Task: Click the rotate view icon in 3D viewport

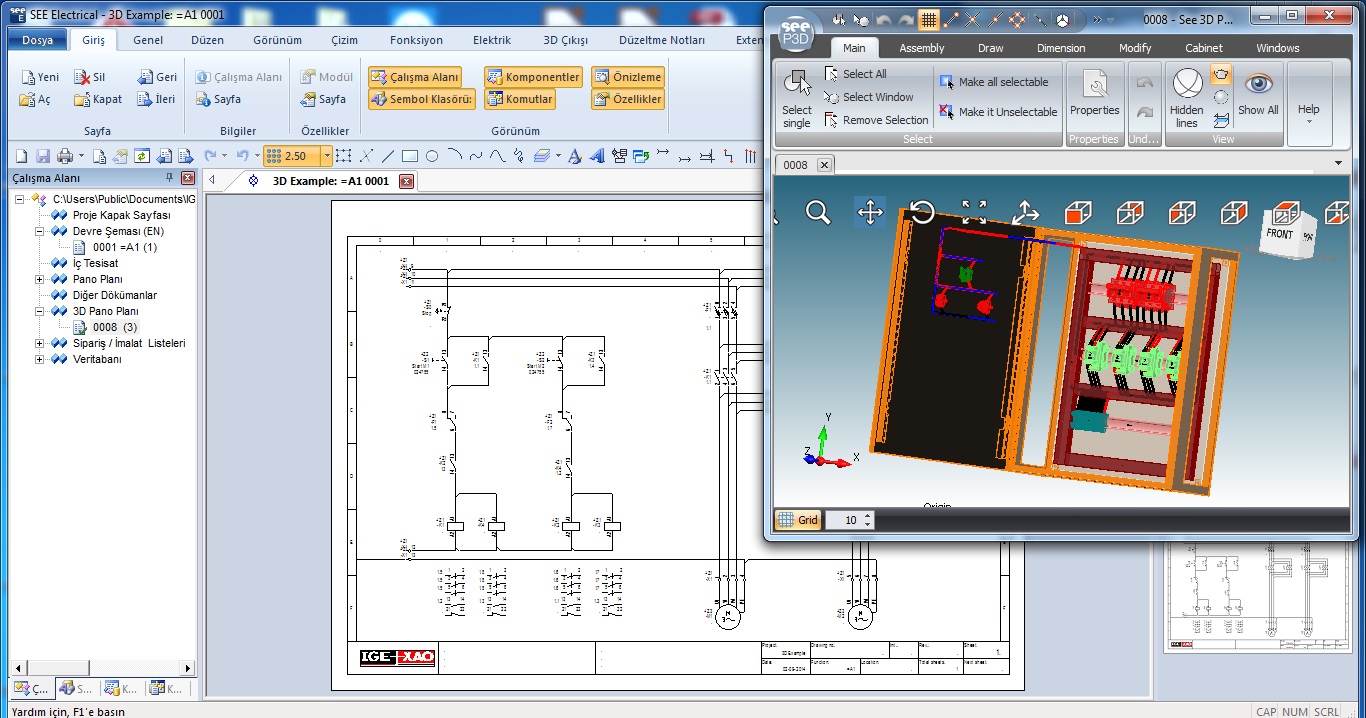Action: click(x=922, y=212)
